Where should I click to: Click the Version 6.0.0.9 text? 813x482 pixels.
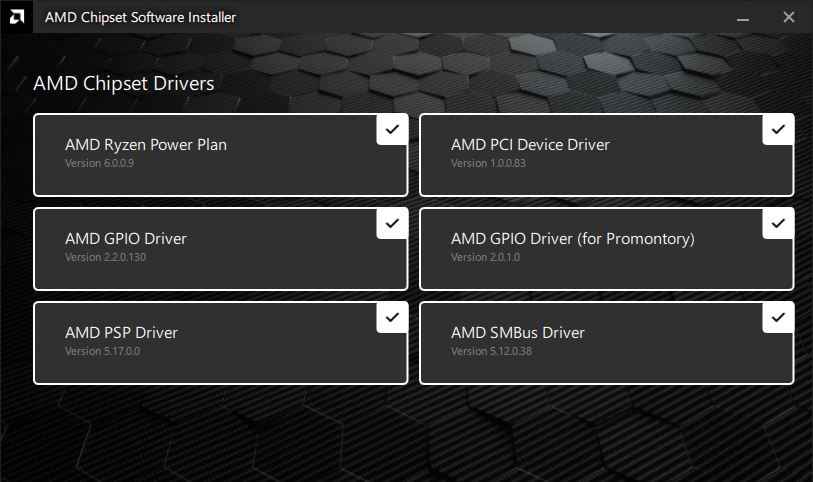[99, 163]
